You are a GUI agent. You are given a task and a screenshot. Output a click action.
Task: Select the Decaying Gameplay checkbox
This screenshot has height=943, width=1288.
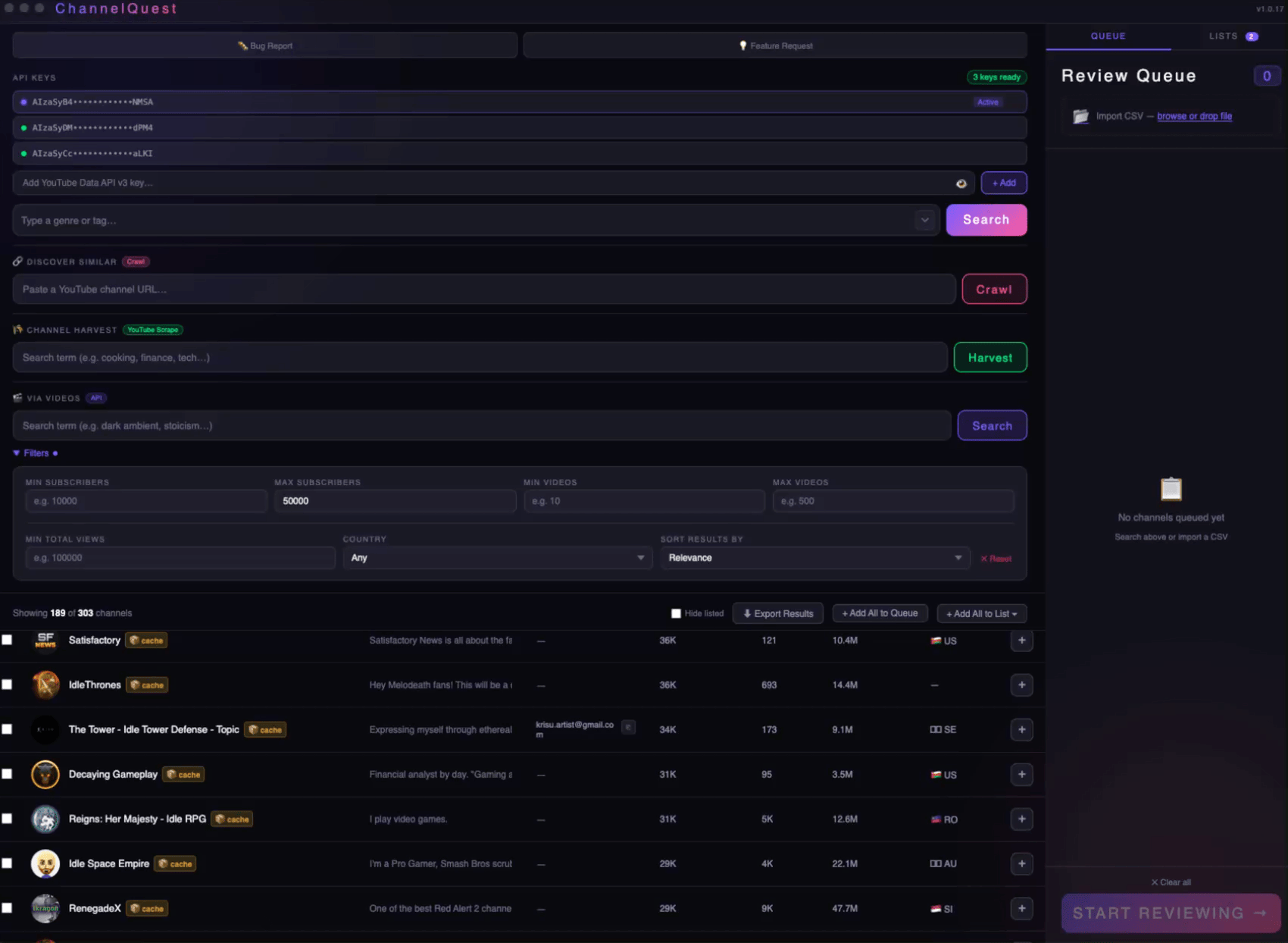pos(7,774)
